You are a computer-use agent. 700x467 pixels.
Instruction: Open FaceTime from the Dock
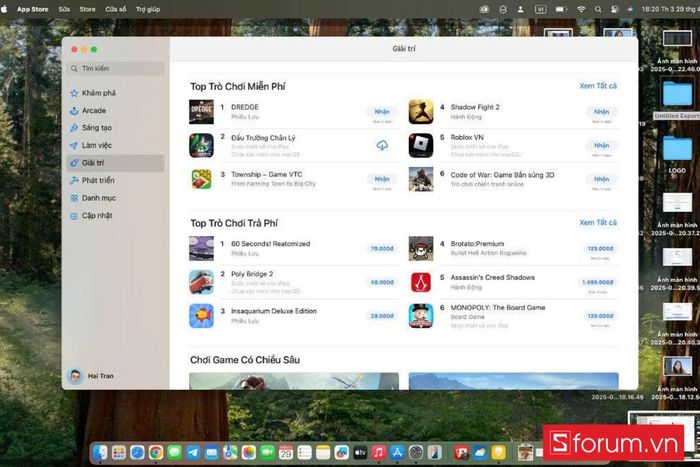[267, 452]
